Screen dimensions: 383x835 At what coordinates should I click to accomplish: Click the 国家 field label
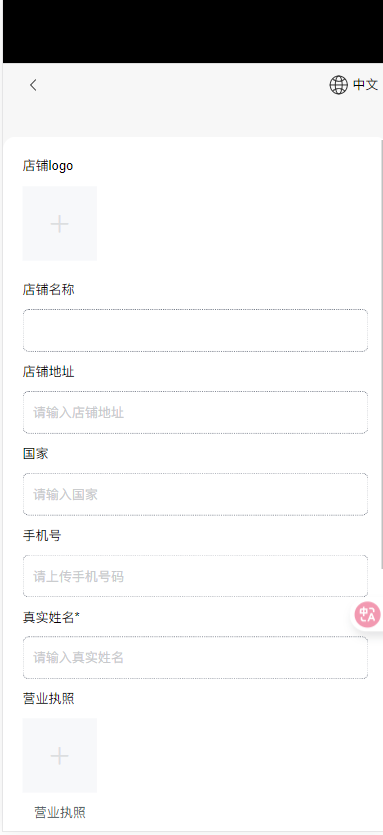[36, 454]
